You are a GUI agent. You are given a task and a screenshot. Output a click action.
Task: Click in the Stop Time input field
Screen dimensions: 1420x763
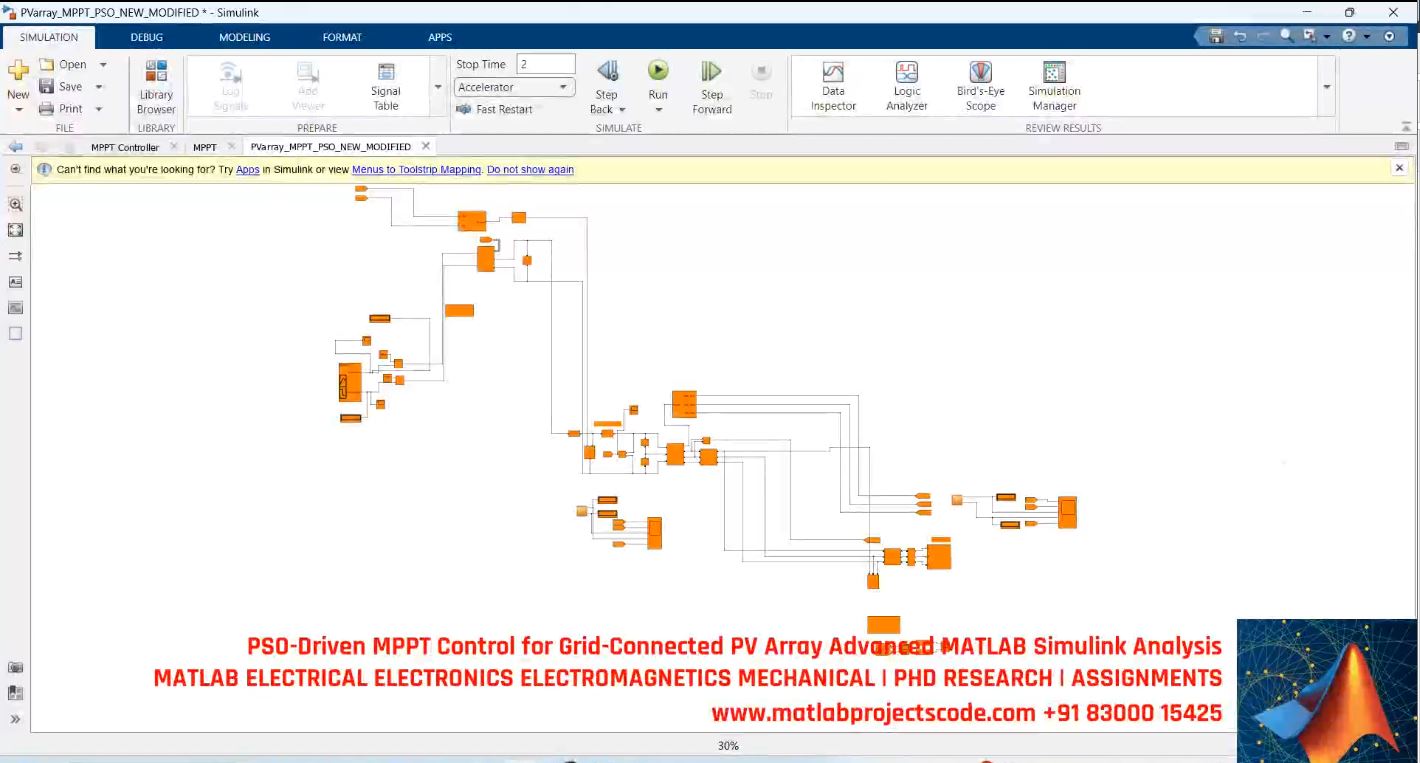545,62
